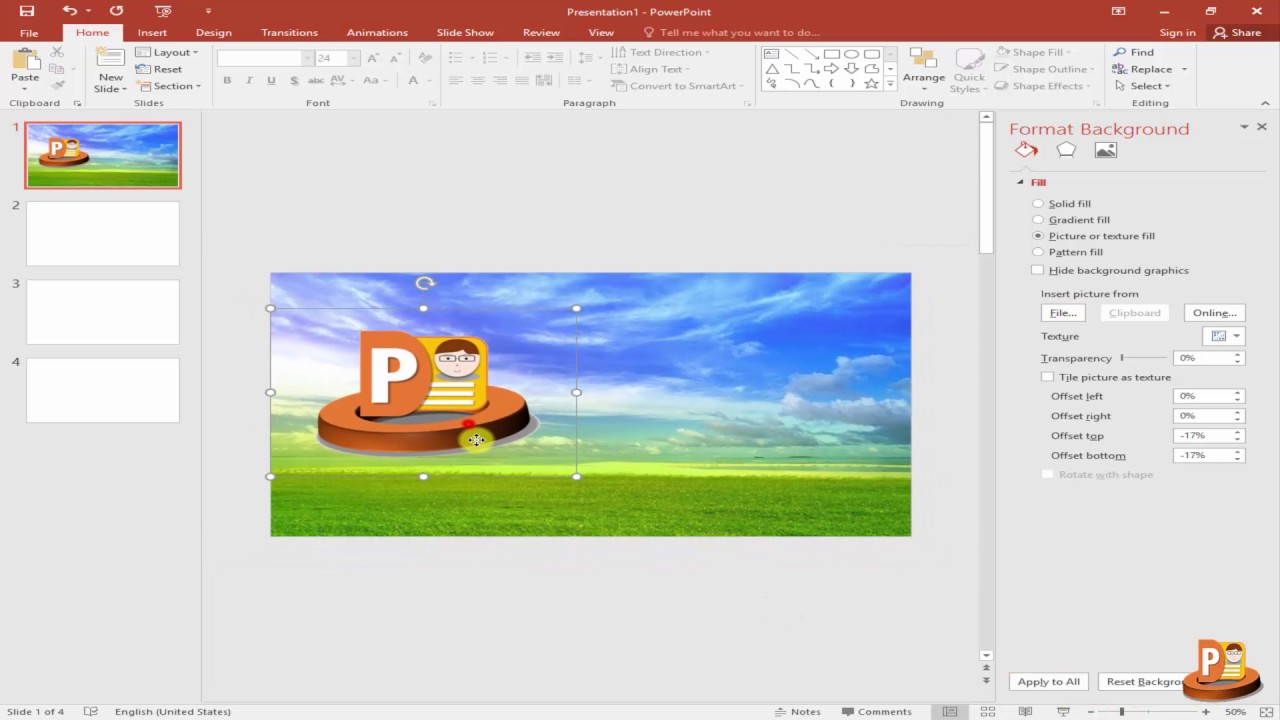This screenshot has width=1280, height=720.
Task: Click the Reset slide button
Action: (159, 69)
